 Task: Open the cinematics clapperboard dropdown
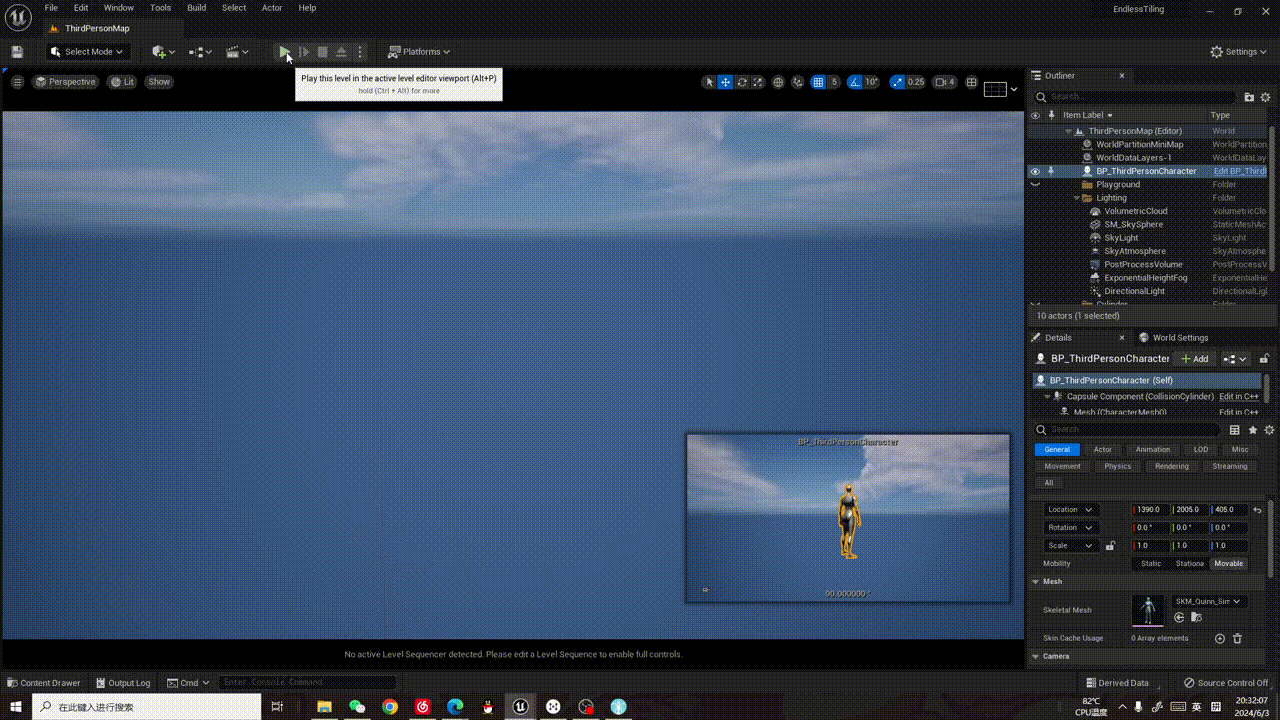(237, 52)
